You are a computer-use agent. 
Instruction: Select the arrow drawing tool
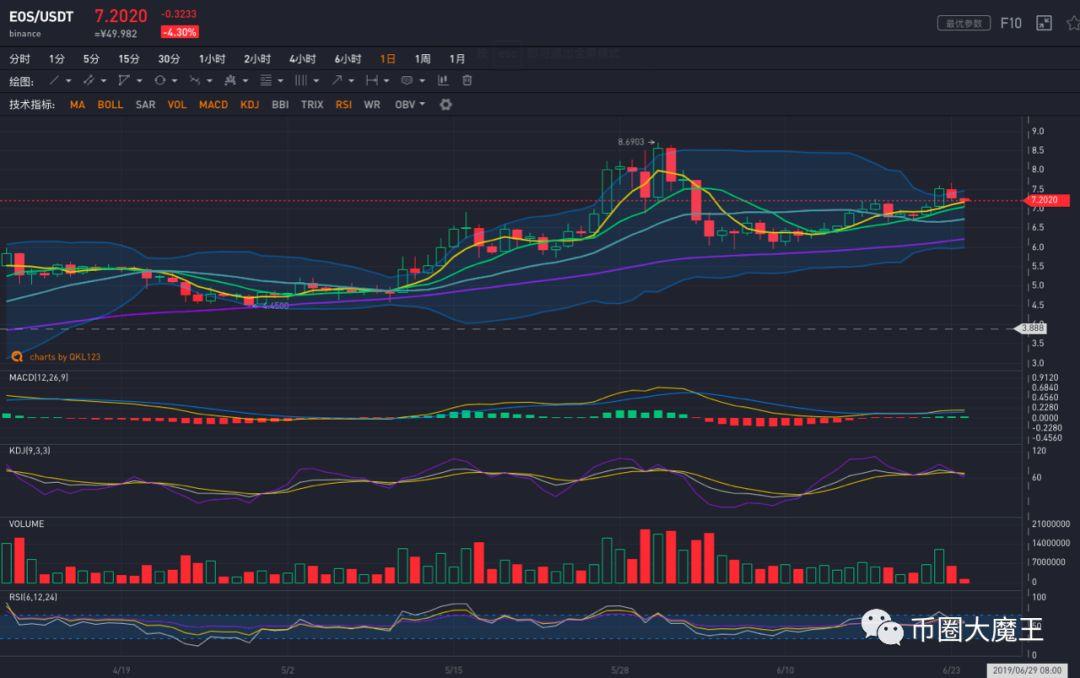[x=337, y=81]
